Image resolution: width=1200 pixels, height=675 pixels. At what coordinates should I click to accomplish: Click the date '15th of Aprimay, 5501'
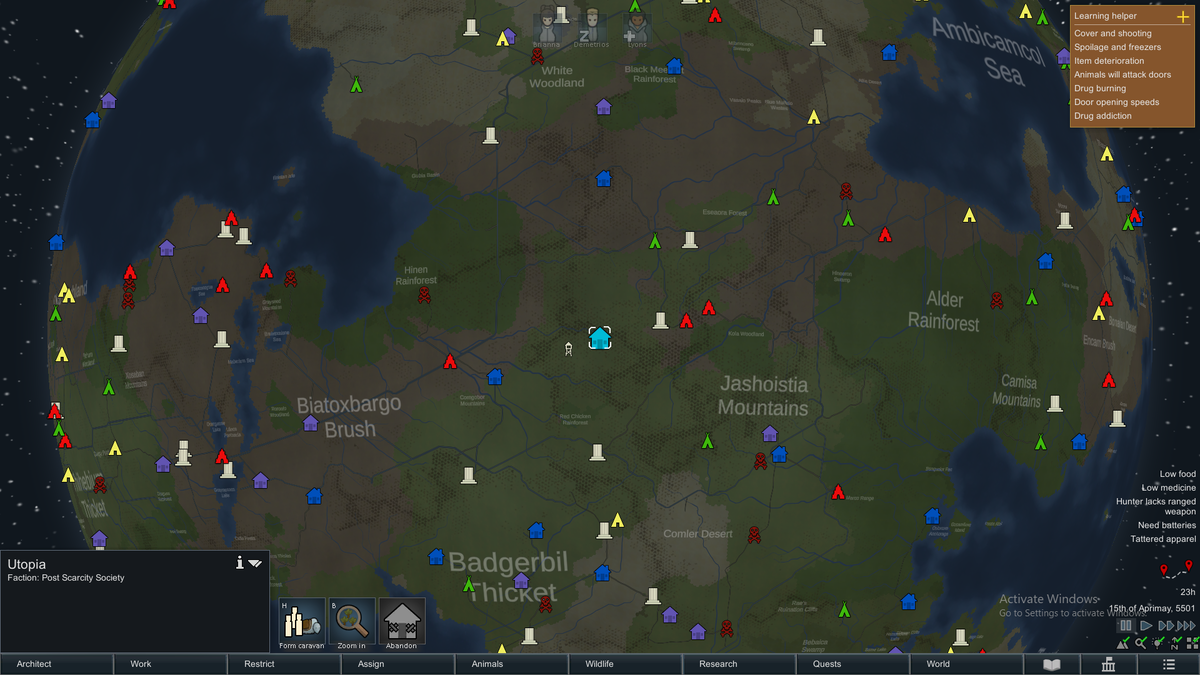point(1151,608)
